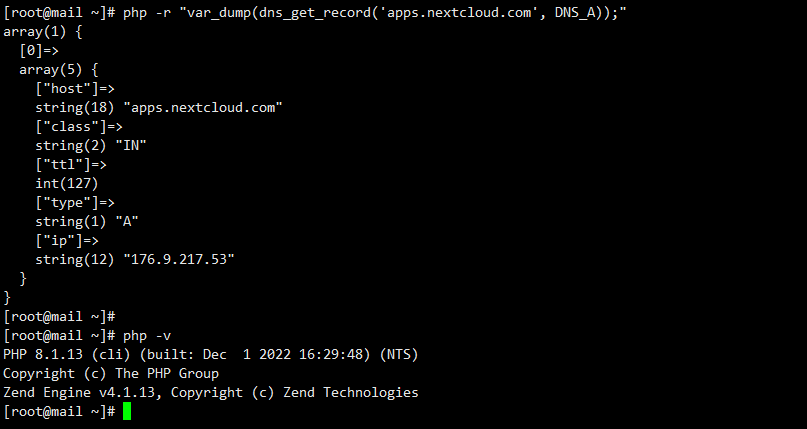Click the ["ttl"]=> key line
This screenshot has width=807, height=429.
point(71,165)
